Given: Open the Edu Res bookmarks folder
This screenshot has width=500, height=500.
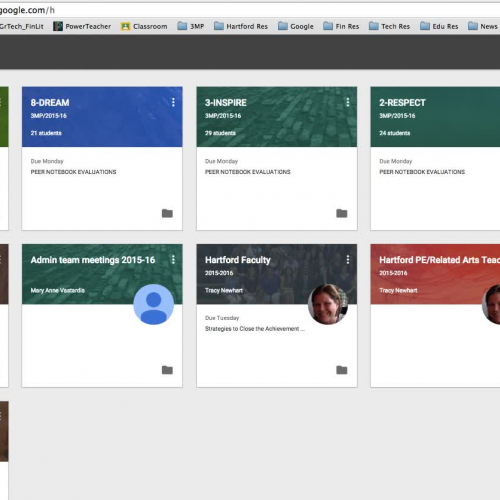Looking at the screenshot, I should (439, 26).
